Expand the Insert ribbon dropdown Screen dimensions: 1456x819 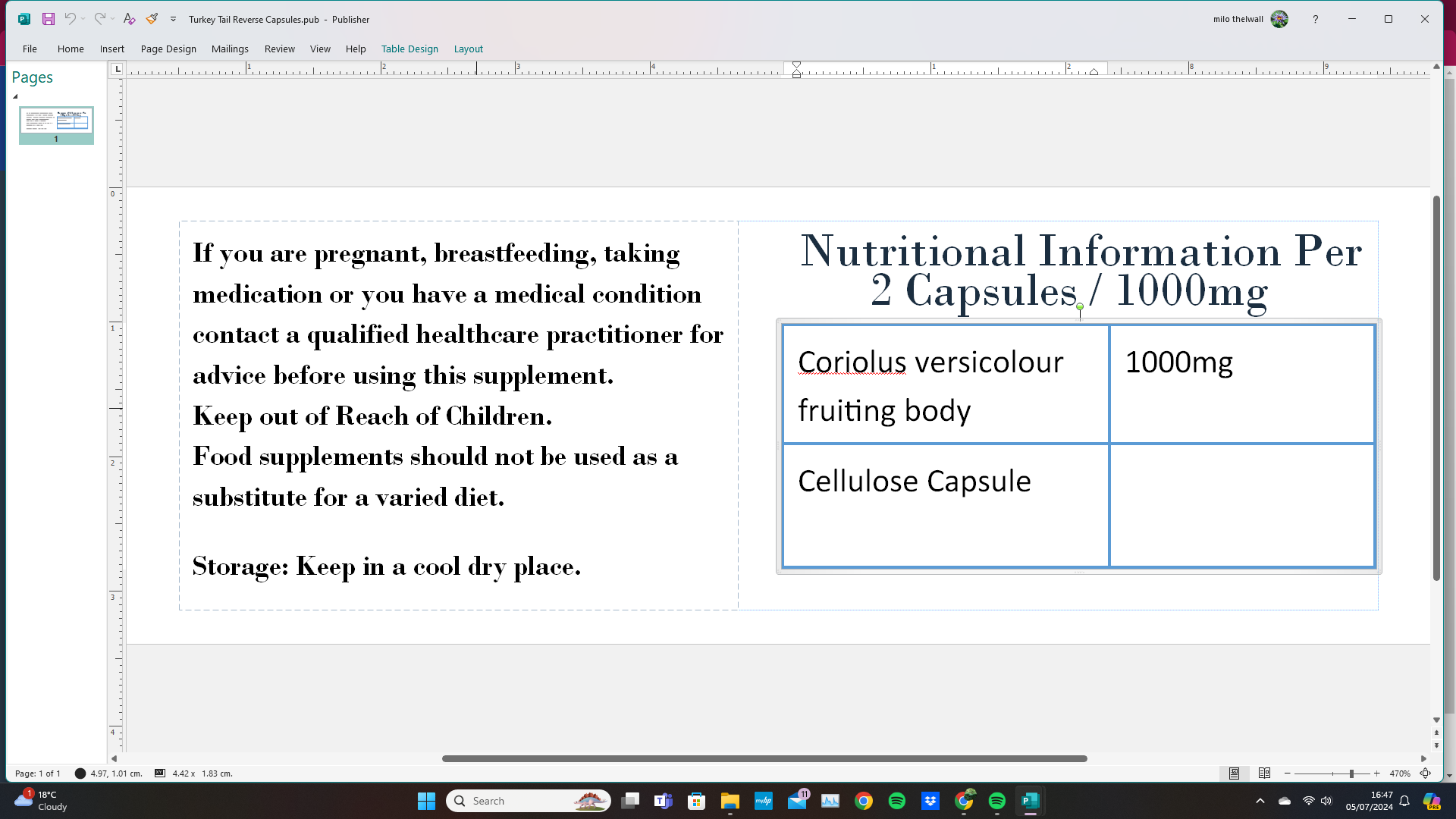tap(111, 48)
